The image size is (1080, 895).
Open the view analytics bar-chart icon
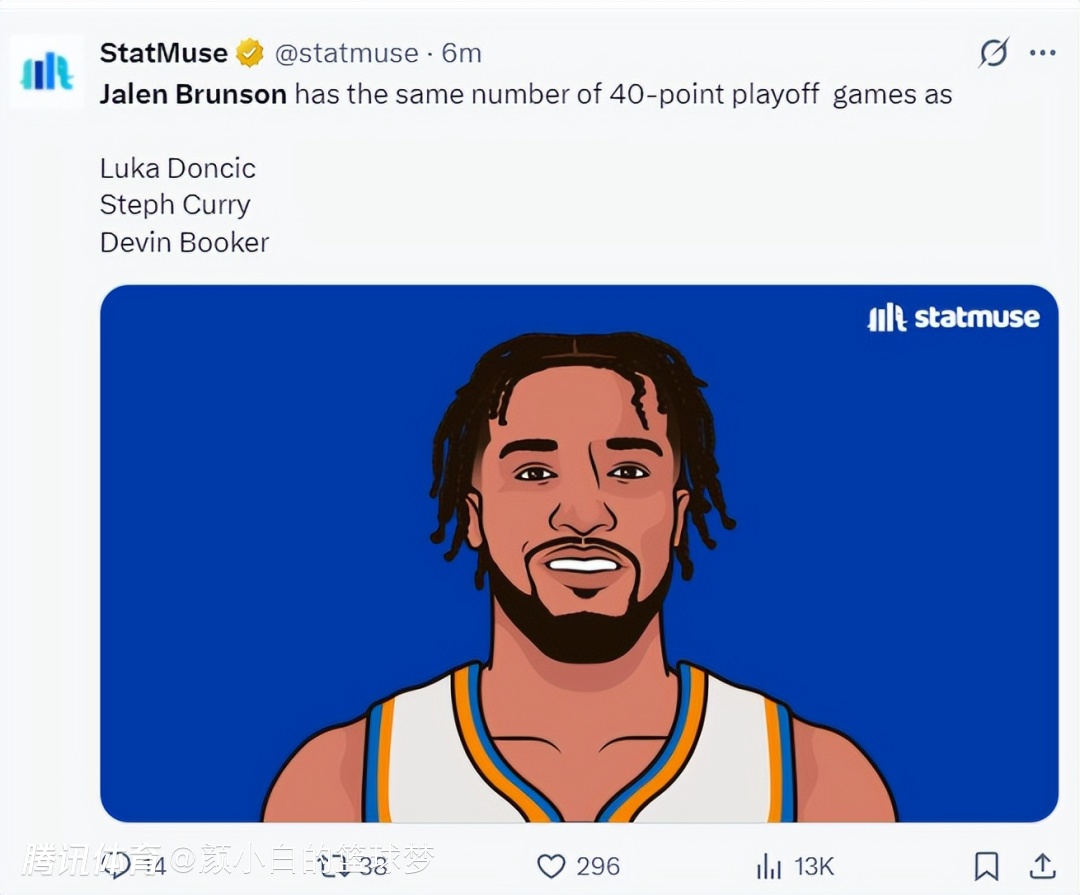769,866
